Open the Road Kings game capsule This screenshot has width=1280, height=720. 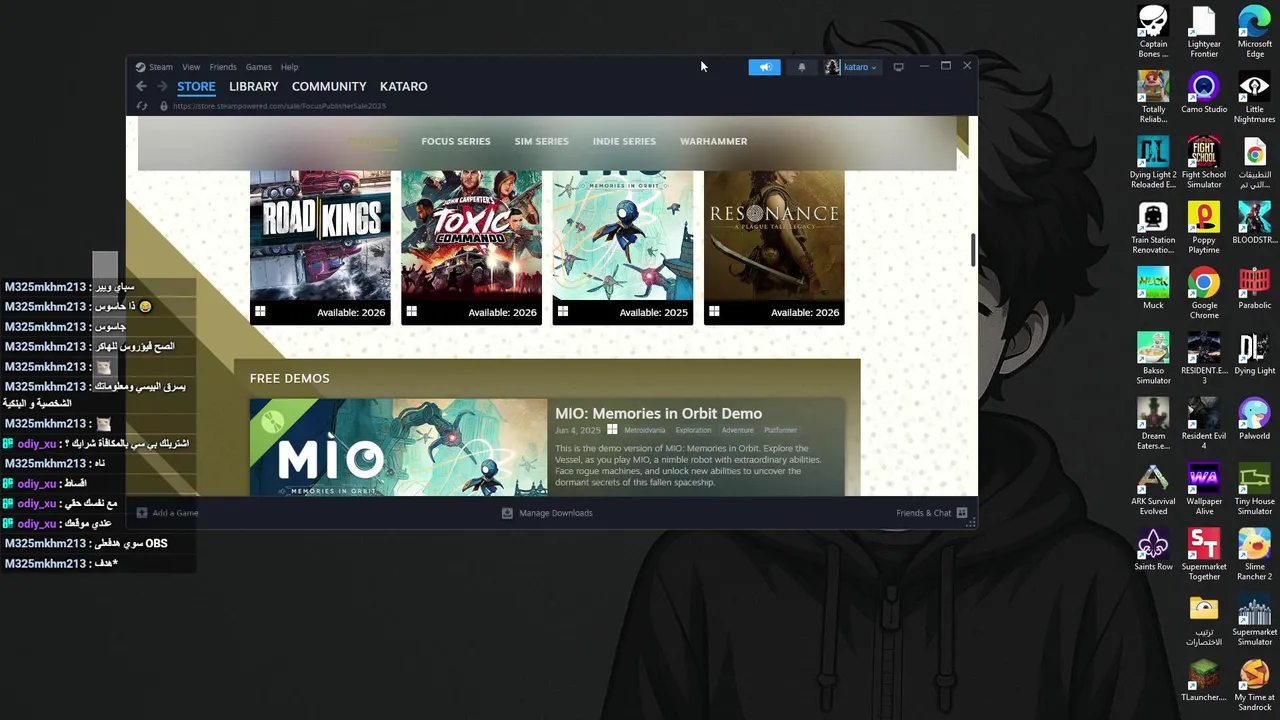[x=320, y=247]
